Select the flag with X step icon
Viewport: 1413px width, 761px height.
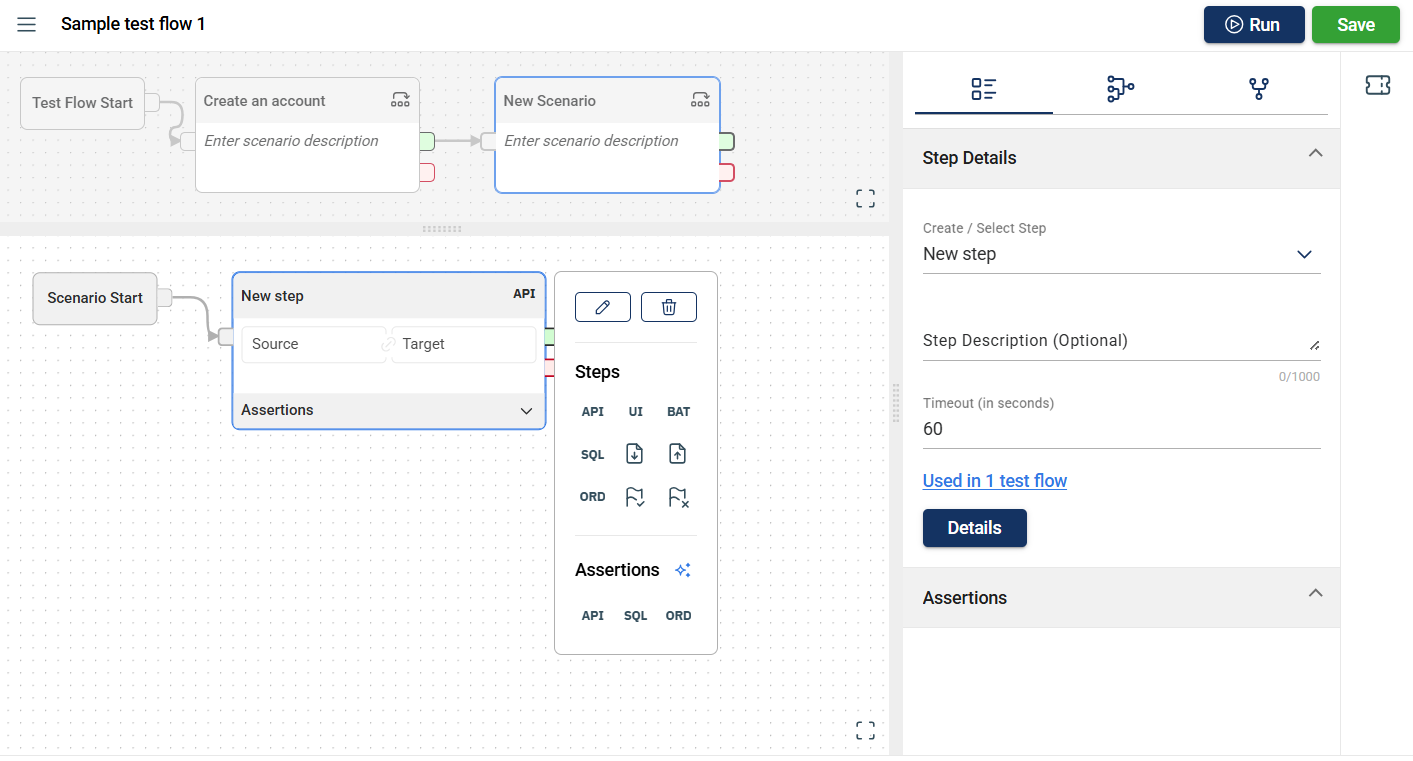click(678, 497)
